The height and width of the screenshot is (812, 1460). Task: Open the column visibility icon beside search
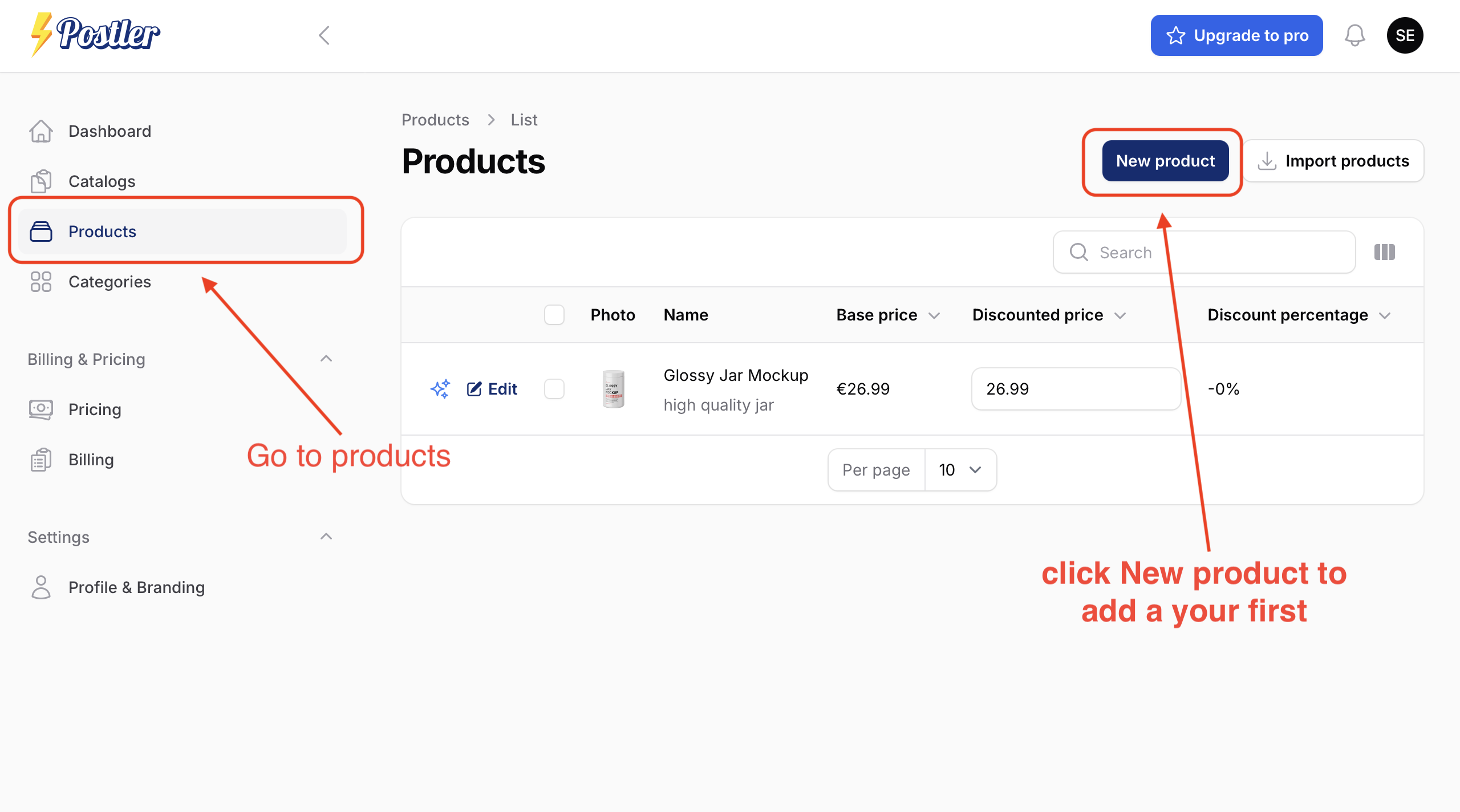pyautogui.click(x=1385, y=252)
